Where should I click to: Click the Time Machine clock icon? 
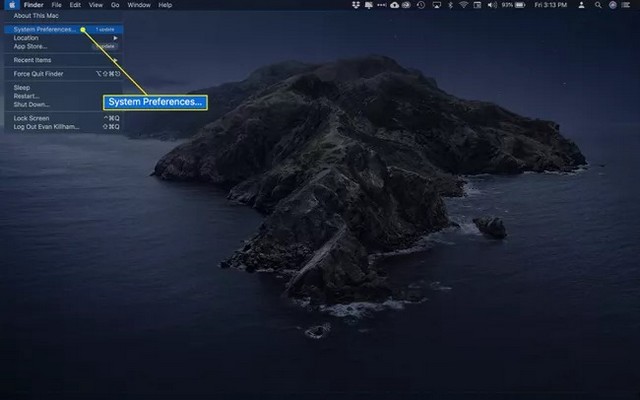pyautogui.click(x=419, y=5)
